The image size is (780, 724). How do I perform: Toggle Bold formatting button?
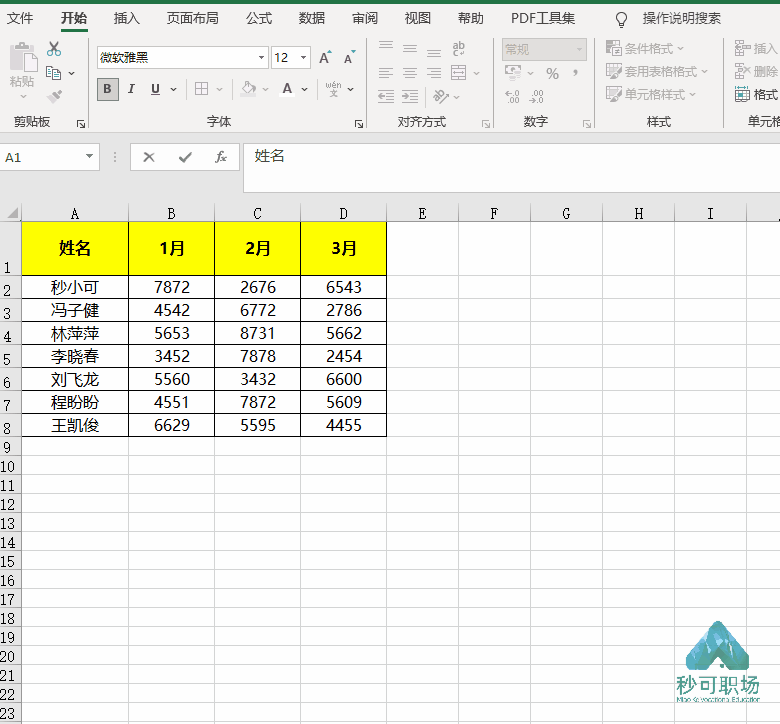tap(107, 89)
